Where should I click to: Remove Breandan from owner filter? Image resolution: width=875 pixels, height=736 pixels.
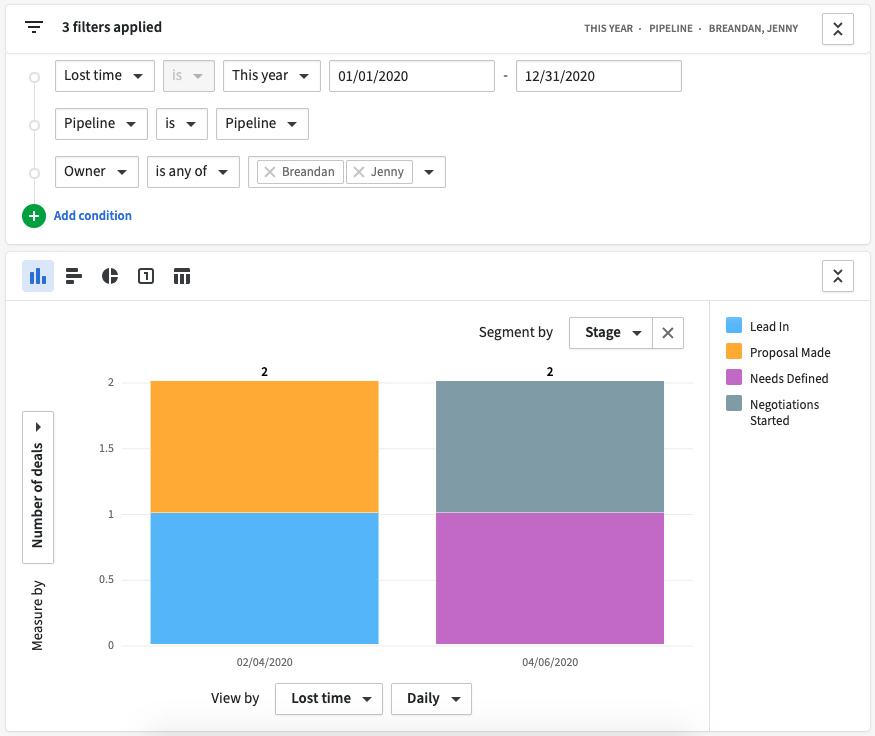pos(270,172)
